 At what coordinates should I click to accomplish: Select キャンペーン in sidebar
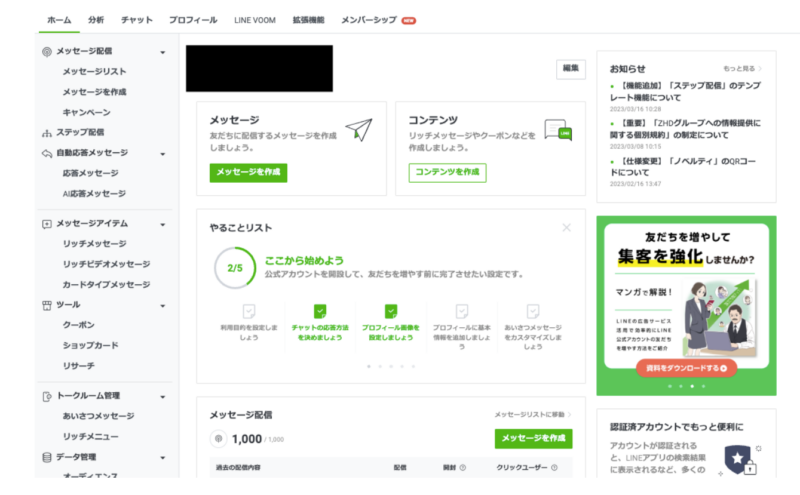click(87, 112)
